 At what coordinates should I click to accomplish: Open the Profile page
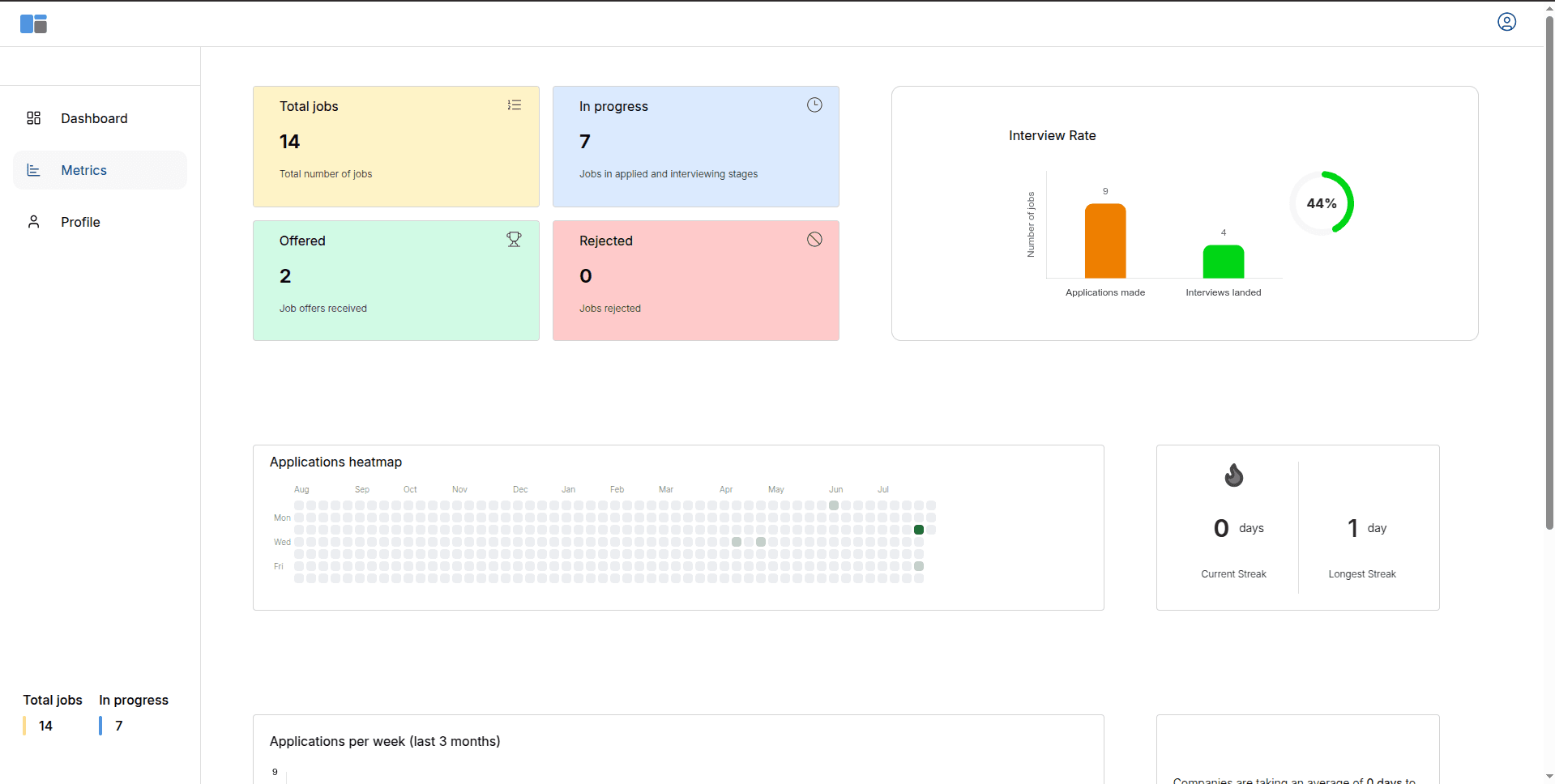[80, 221]
